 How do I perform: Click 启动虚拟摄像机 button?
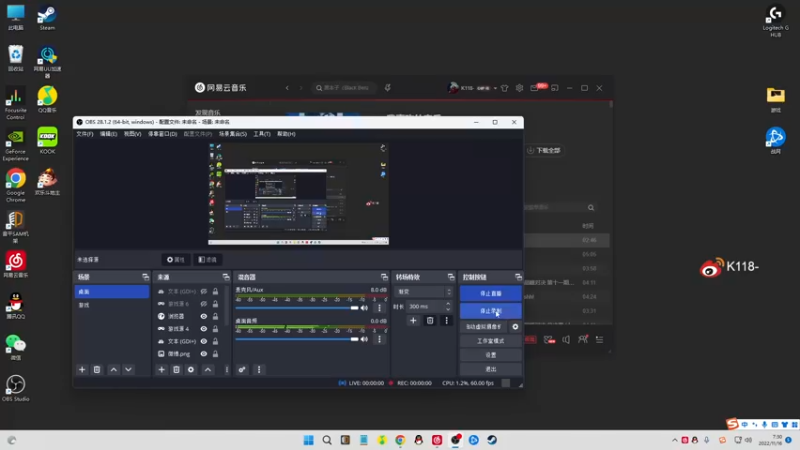pos(484,327)
